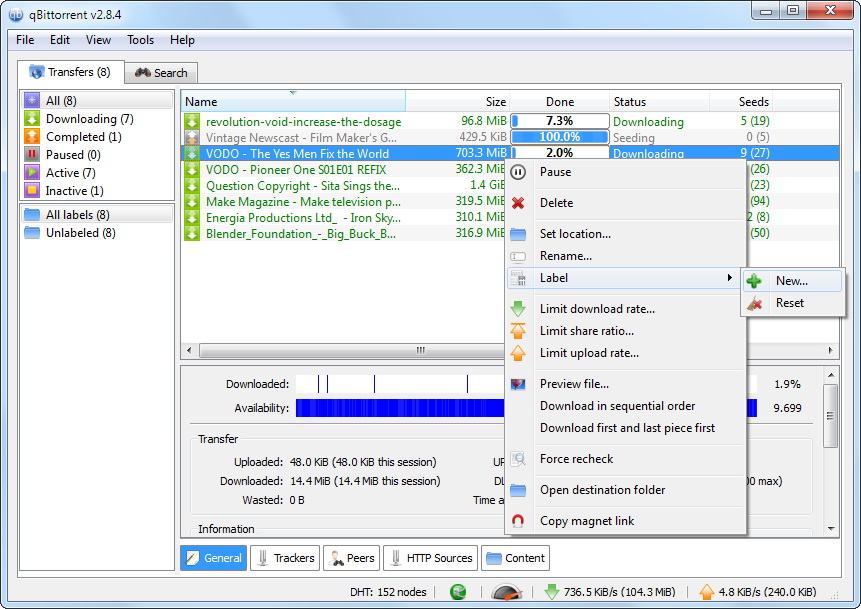Click Limit download rate green arrow icon
Screen dimensions: 861x609
[x=518, y=309]
